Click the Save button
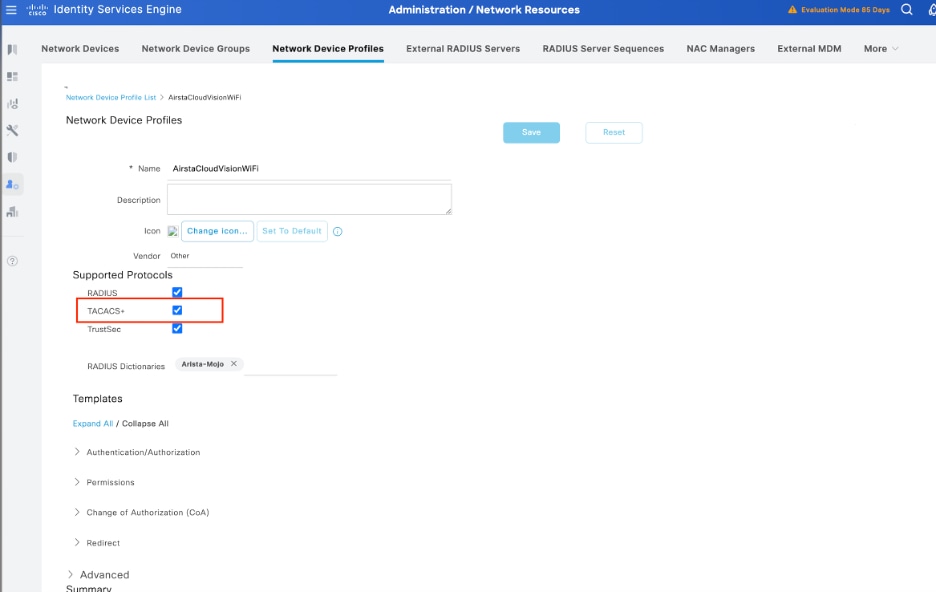Screen dimensions: 936x592 pos(531,132)
